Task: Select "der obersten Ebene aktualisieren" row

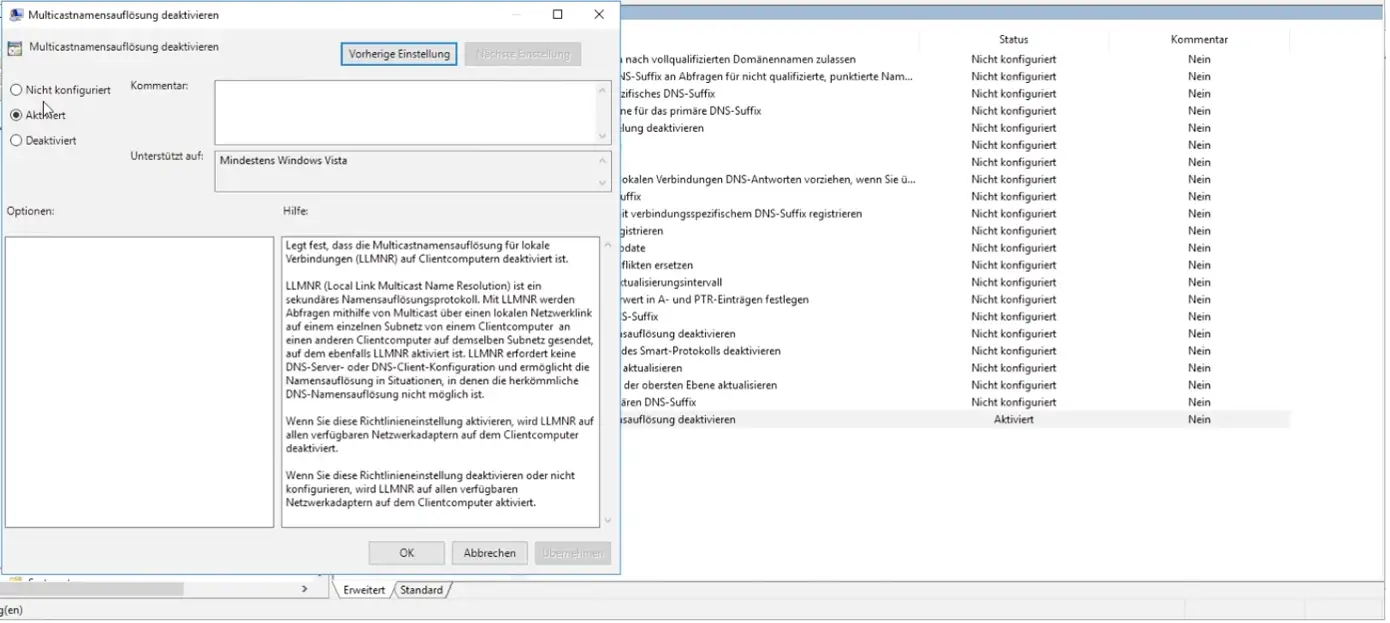Action: click(954, 385)
